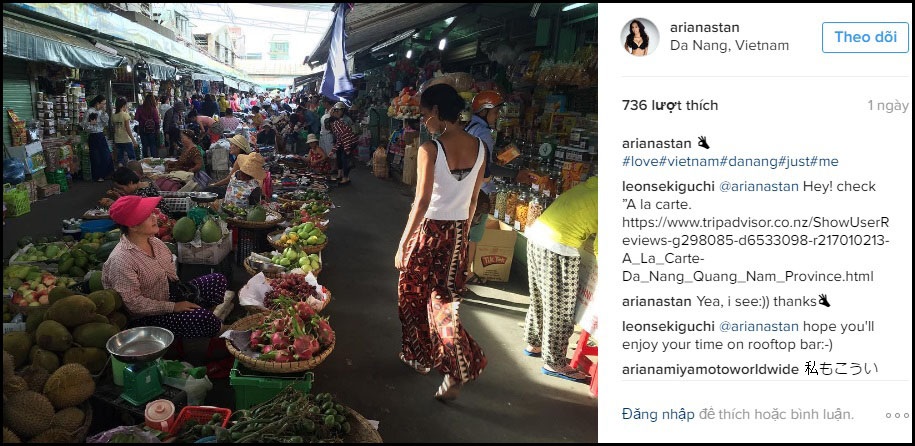The width and height of the screenshot is (915, 446).
Task: Open arianamiyamotoworldwide's profile
Action: [x=710, y=370]
